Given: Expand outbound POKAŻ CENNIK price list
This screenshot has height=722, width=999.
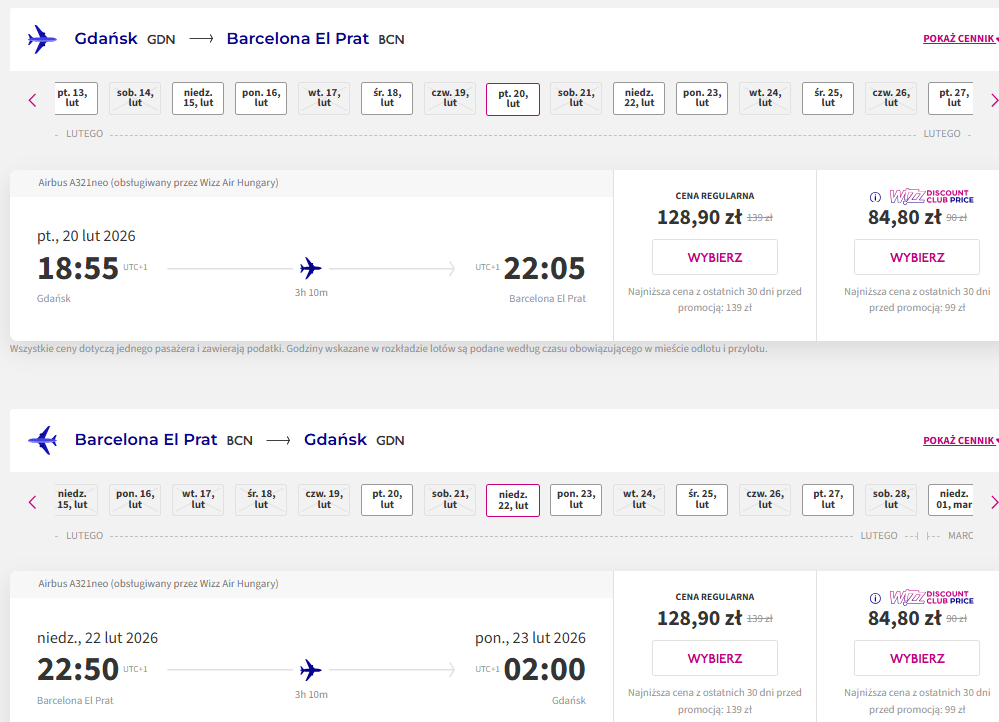Looking at the screenshot, I should point(960,39).
